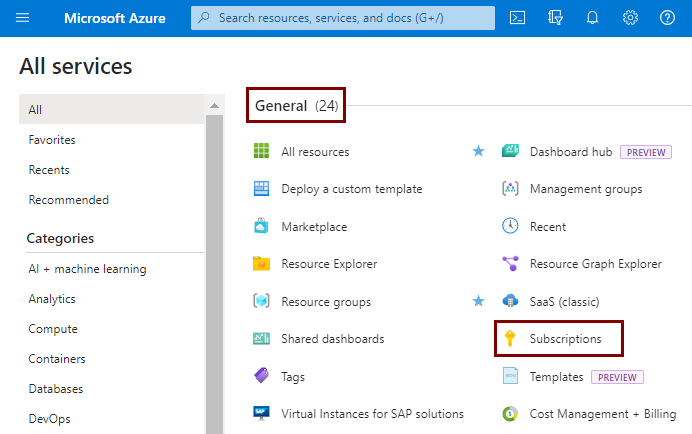
Task: Open the notifications bell
Action: click(x=592, y=18)
